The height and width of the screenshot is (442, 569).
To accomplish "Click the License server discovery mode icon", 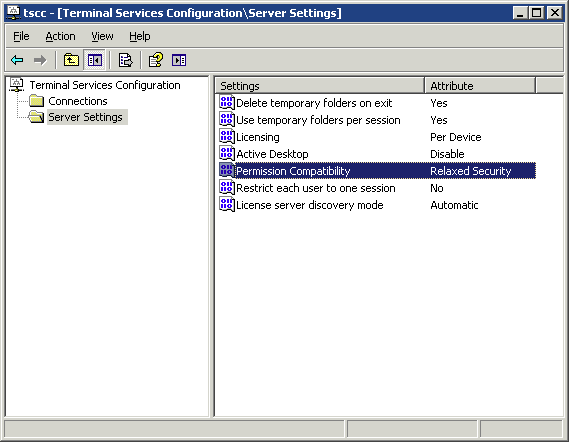I will (227, 205).
